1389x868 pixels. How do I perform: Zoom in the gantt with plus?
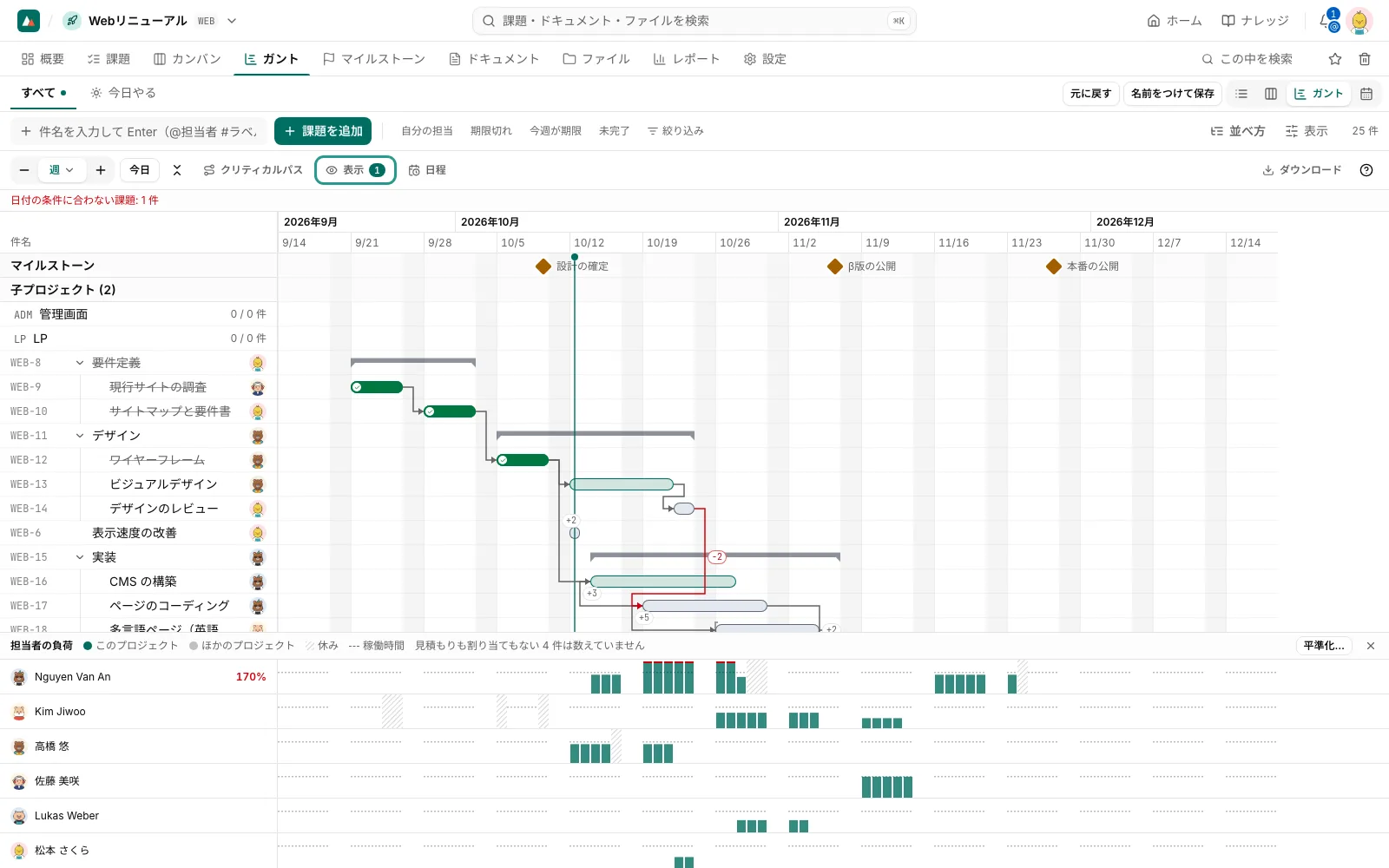tap(101, 170)
